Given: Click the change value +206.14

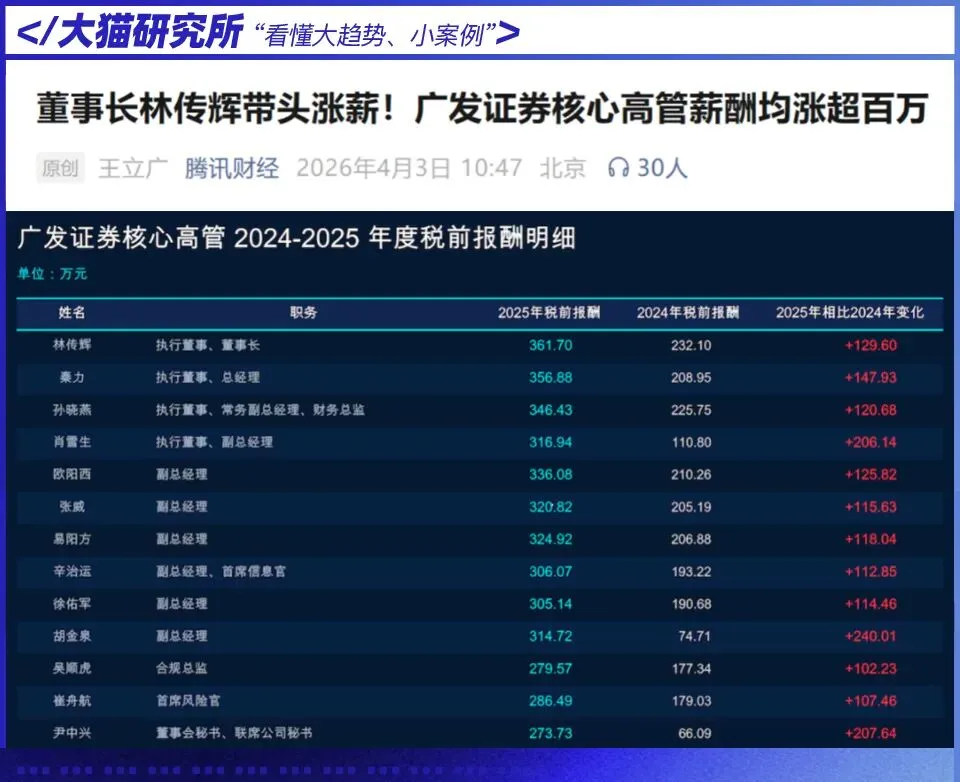Looking at the screenshot, I should tap(871, 442).
